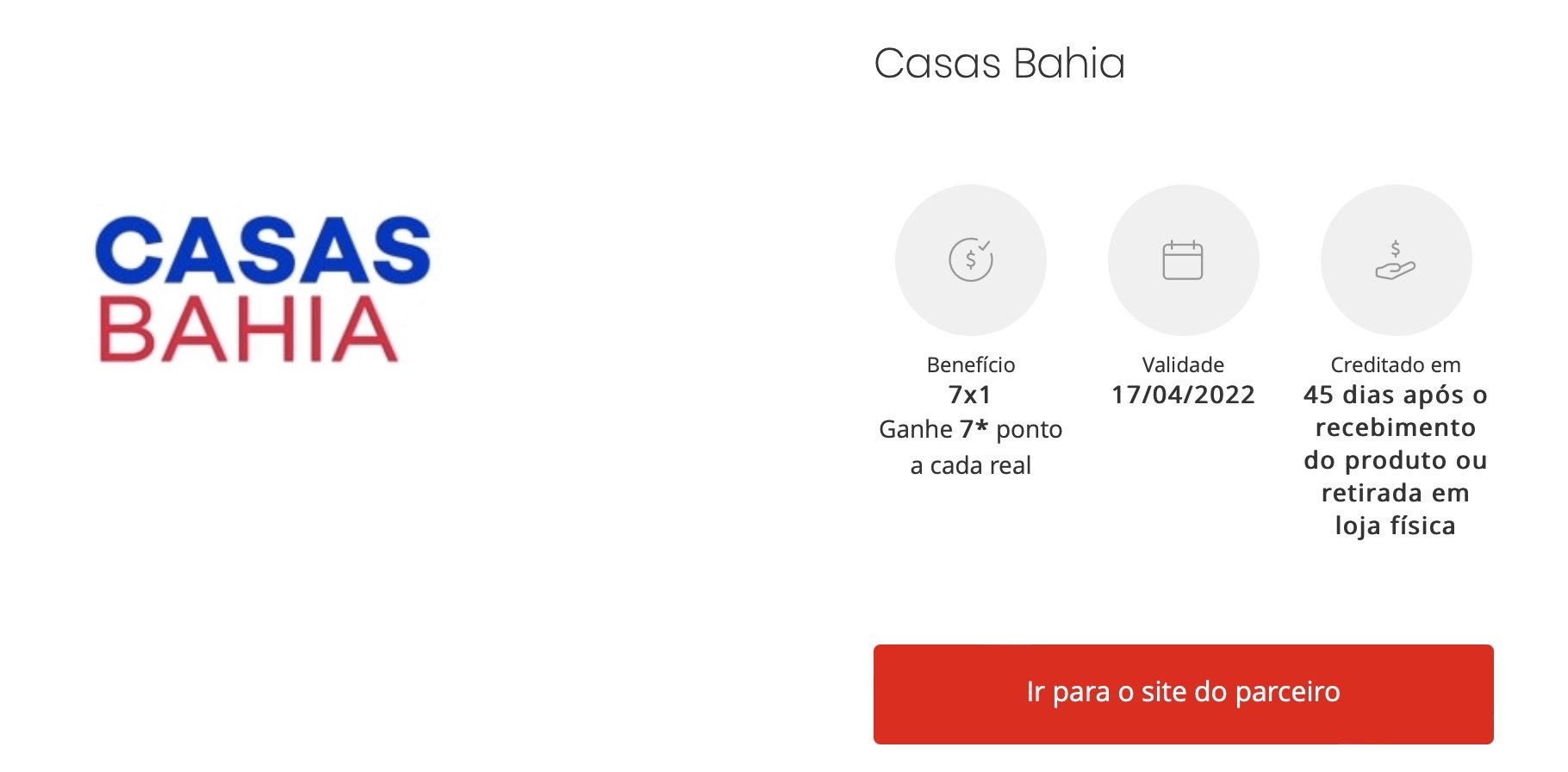The width and height of the screenshot is (1568, 772).
Task: Select the Casas Bahia page heading
Action: [999, 63]
